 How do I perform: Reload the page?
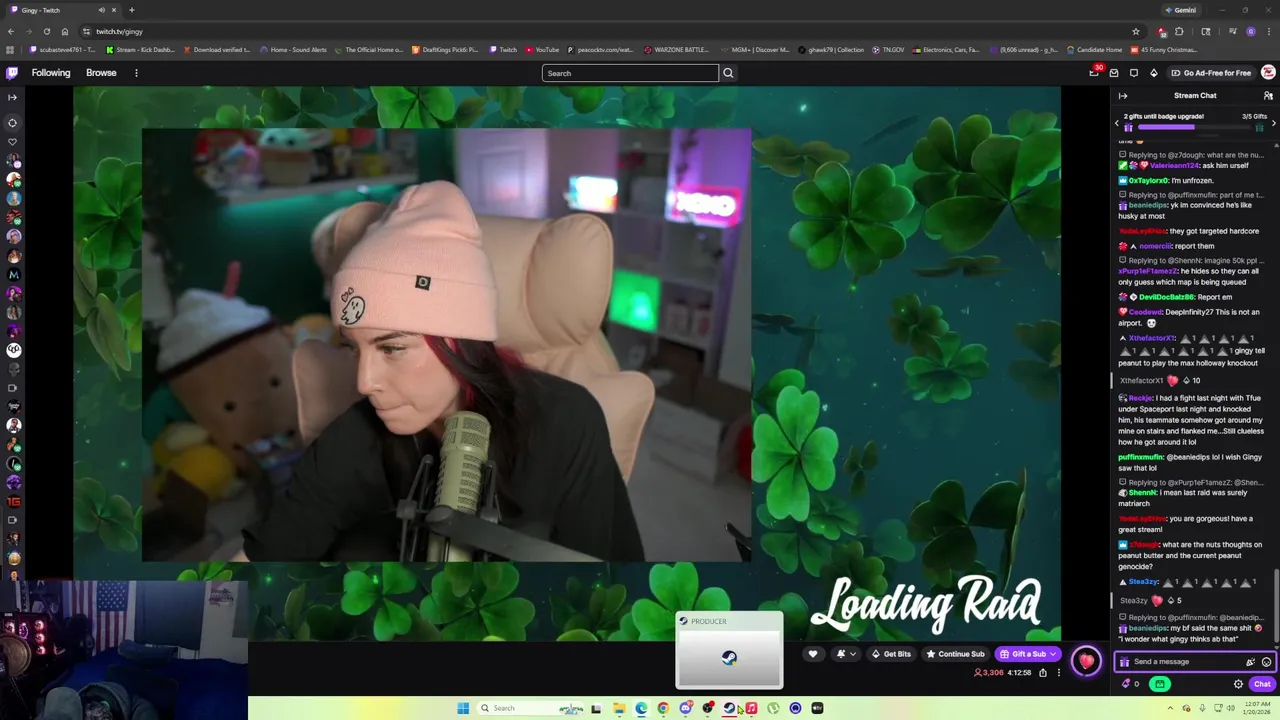click(47, 31)
